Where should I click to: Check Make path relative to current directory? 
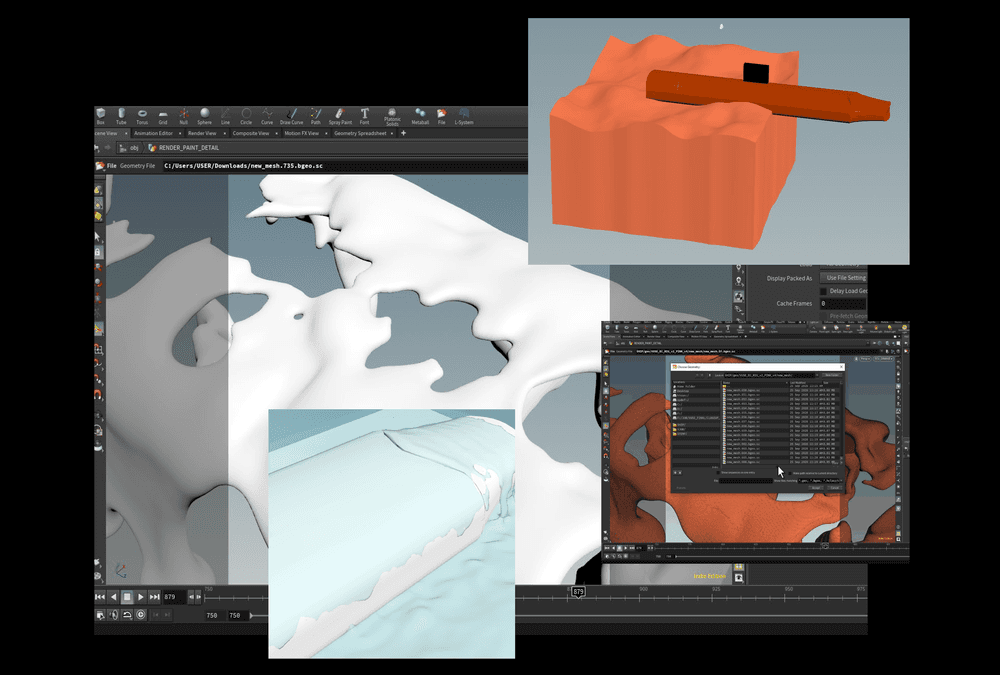point(790,473)
